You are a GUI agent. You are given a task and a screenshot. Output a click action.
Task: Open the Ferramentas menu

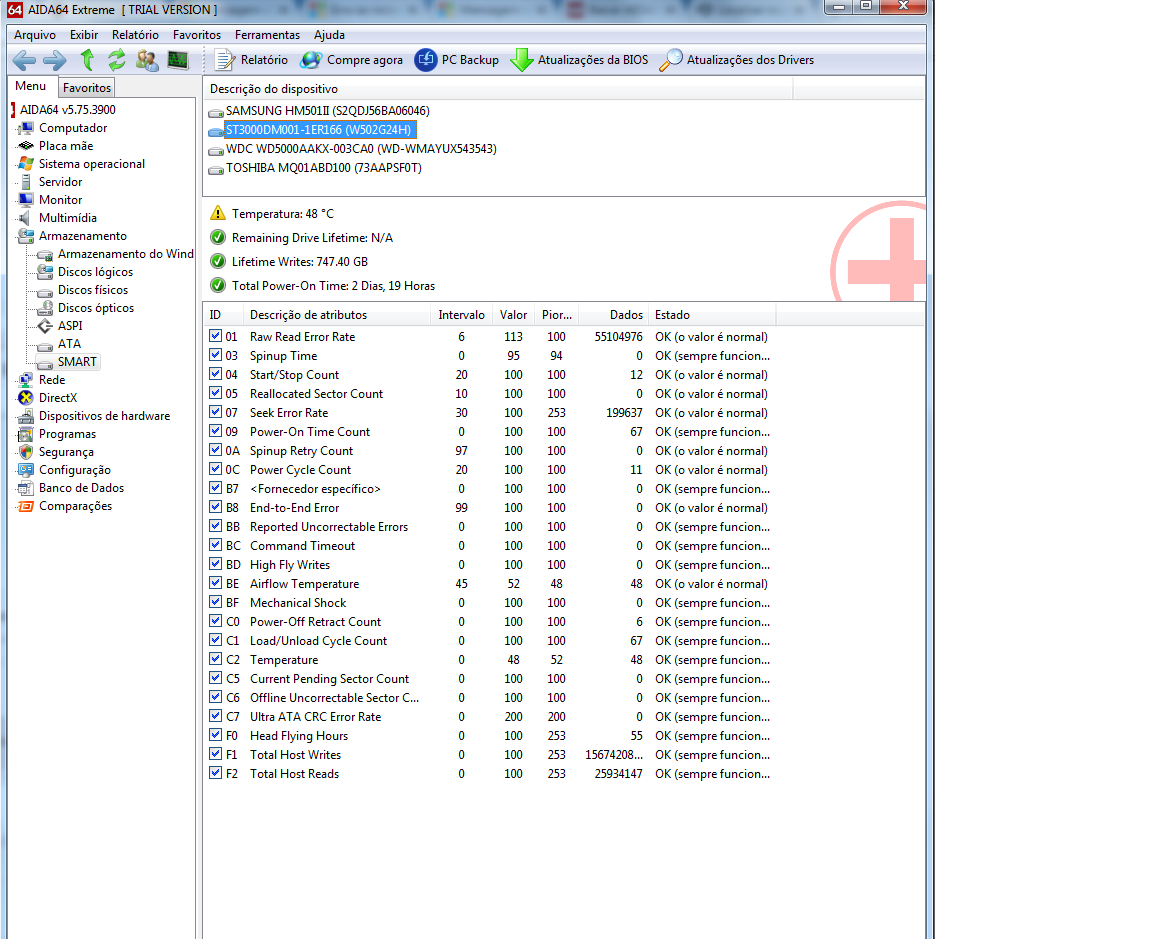(x=267, y=35)
